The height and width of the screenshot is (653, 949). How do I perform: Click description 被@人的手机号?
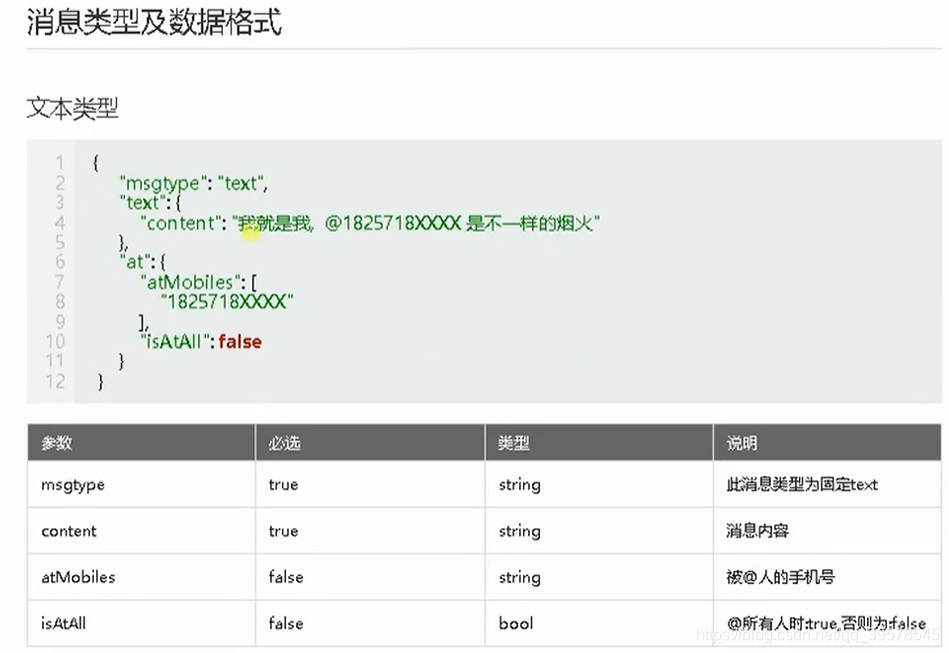coord(780,577)
